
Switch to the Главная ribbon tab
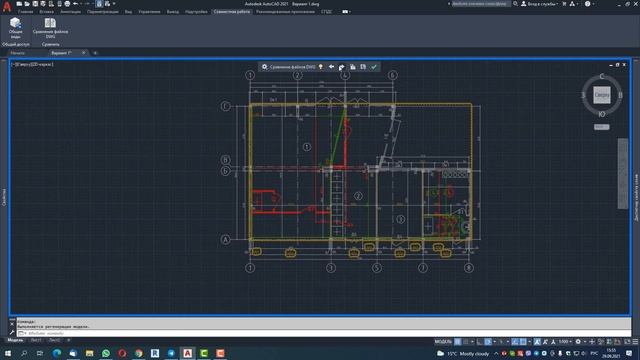point(25,12)
